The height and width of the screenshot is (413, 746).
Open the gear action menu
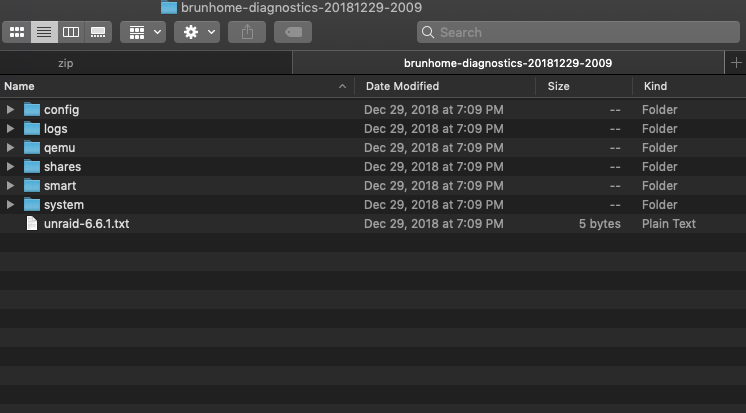click(x=197, y=32)
